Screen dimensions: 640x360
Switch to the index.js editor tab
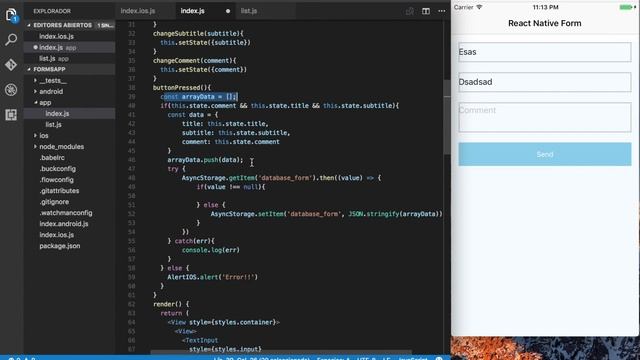[x=205, y=11]
